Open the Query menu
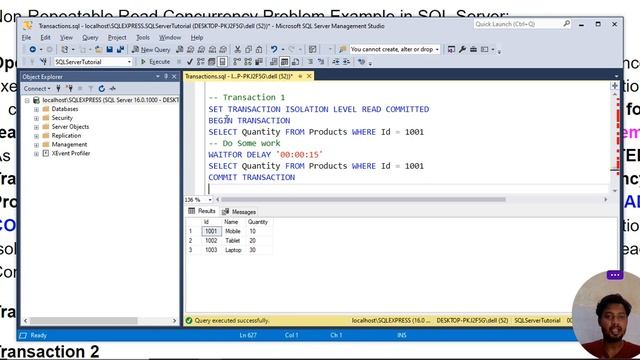Viewport: 640px width, 360px height. coord(90,37)
